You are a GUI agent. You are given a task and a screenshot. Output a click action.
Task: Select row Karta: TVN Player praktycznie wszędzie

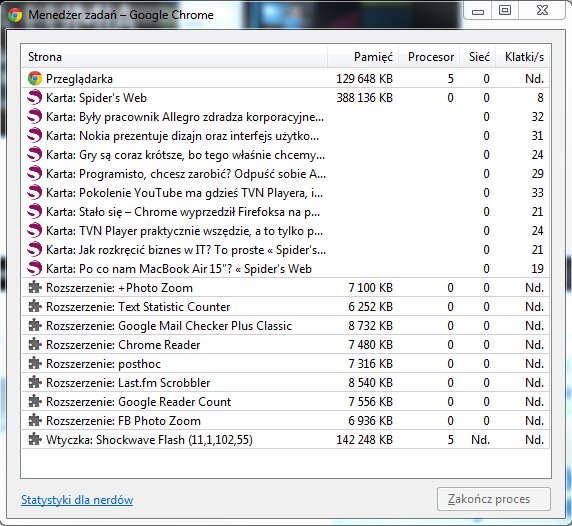[x=286, y=230]
